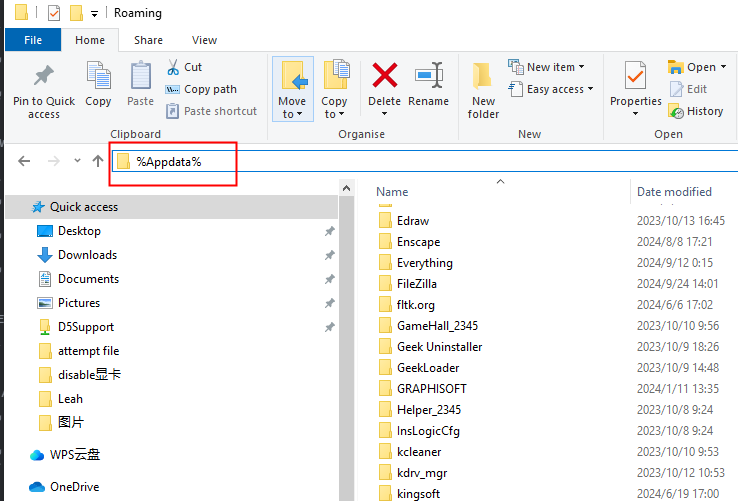Click the red Delete icon

click(385, 75)
